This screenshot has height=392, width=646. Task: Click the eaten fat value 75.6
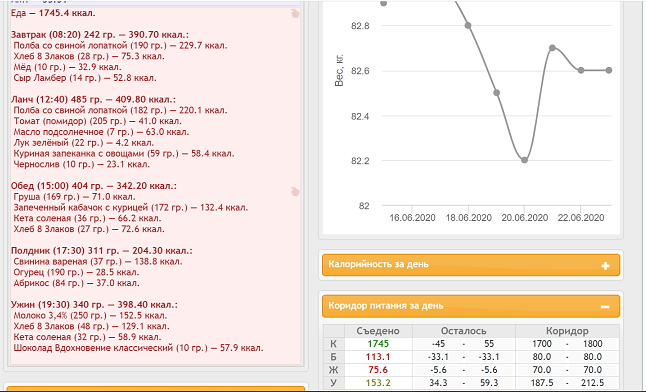coord(378,370)
